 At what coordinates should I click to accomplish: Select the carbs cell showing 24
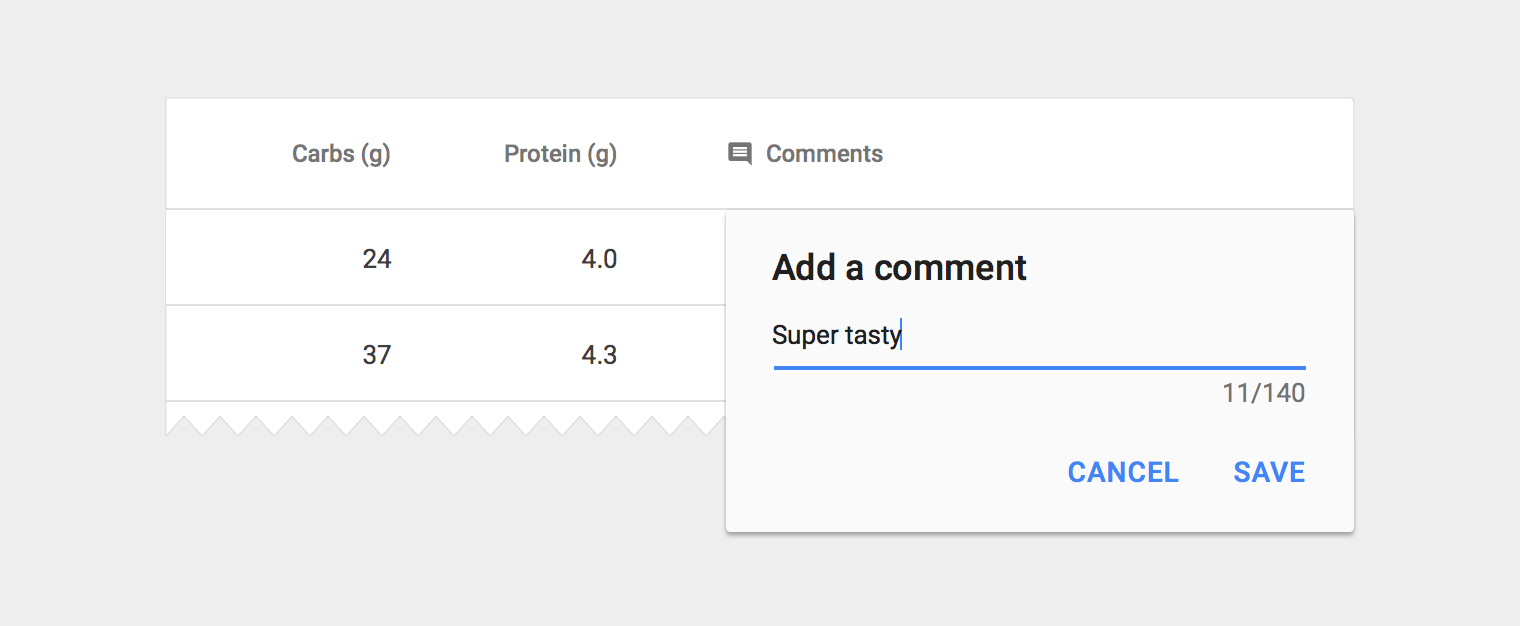(x=377, y=260)
